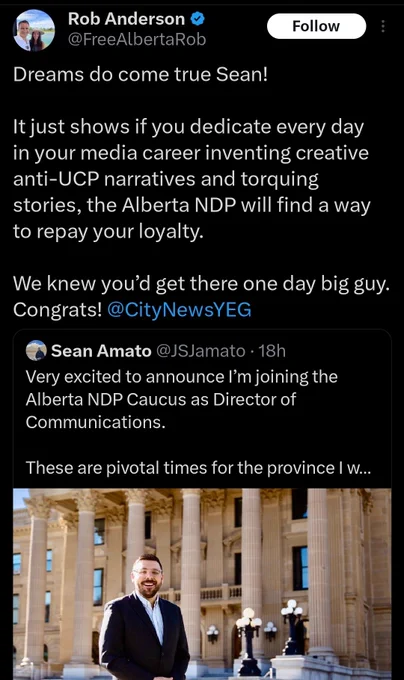This screenshot has height=680, width=404.
Task: Follow Rob Anderson
Action: (316, 26)
